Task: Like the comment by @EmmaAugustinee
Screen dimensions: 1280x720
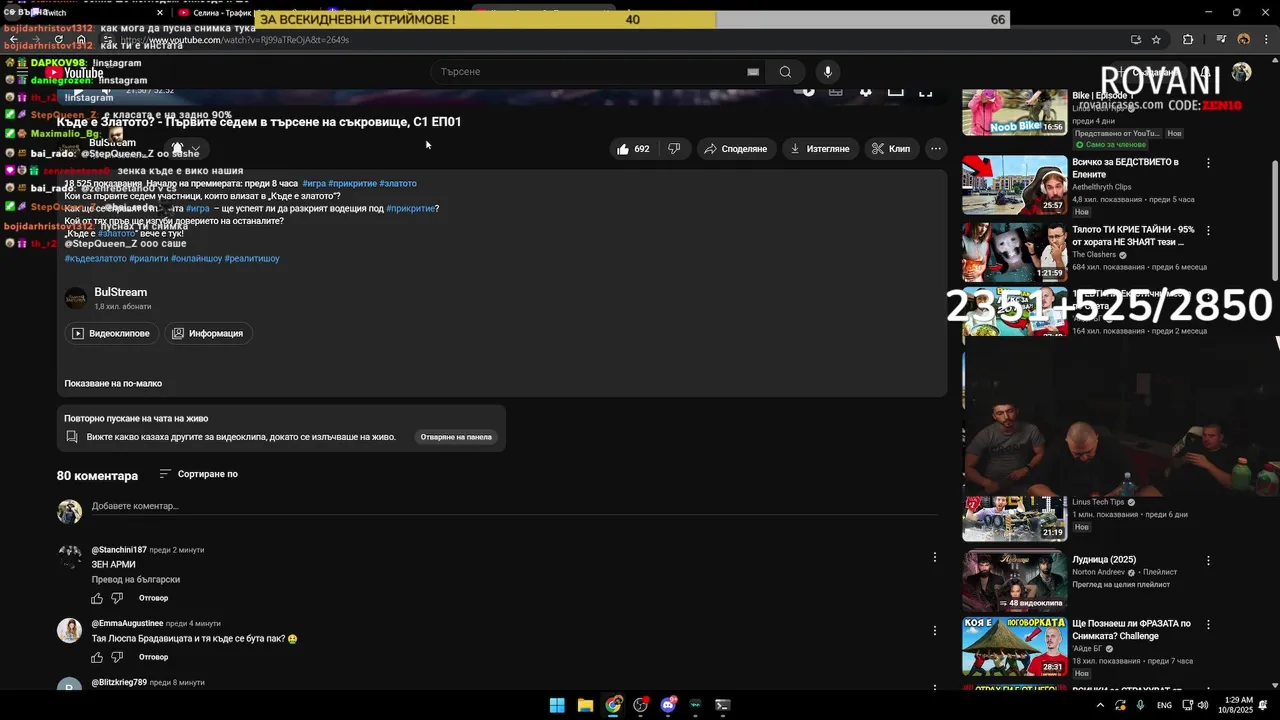Action: click(x=97, y=657)
